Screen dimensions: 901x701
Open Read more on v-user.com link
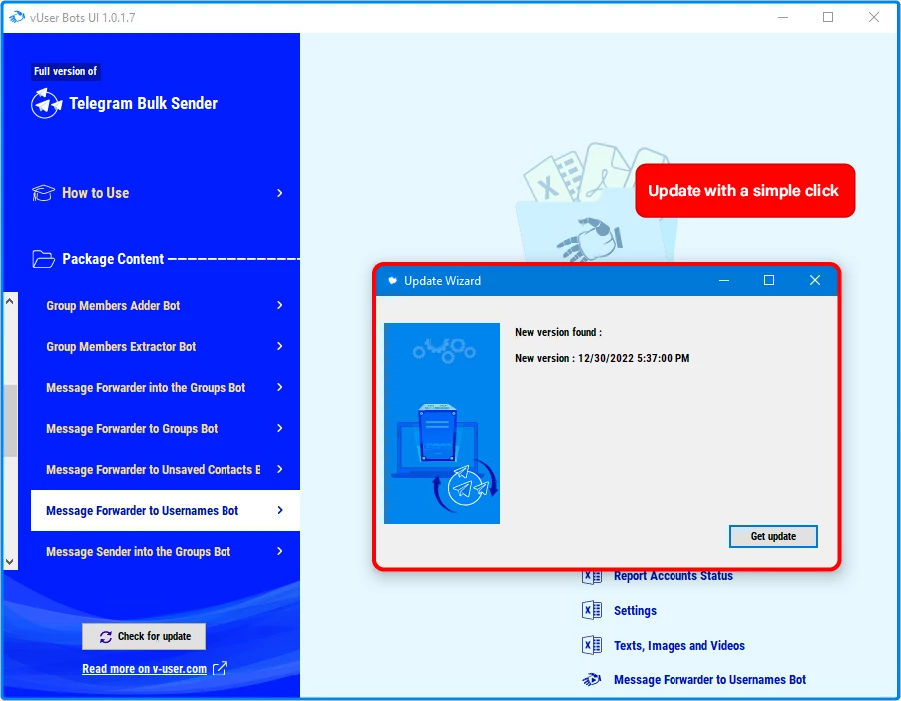144,669
